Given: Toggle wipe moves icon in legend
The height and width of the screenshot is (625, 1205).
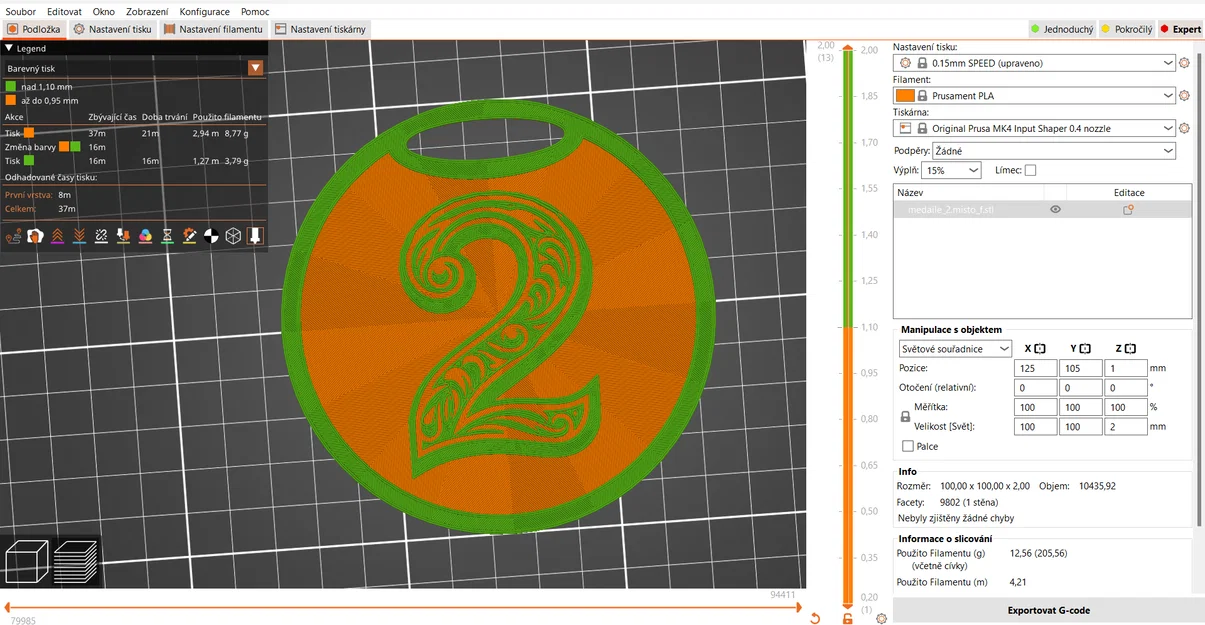Looking at the screenshot, I should tap(36, 236).
